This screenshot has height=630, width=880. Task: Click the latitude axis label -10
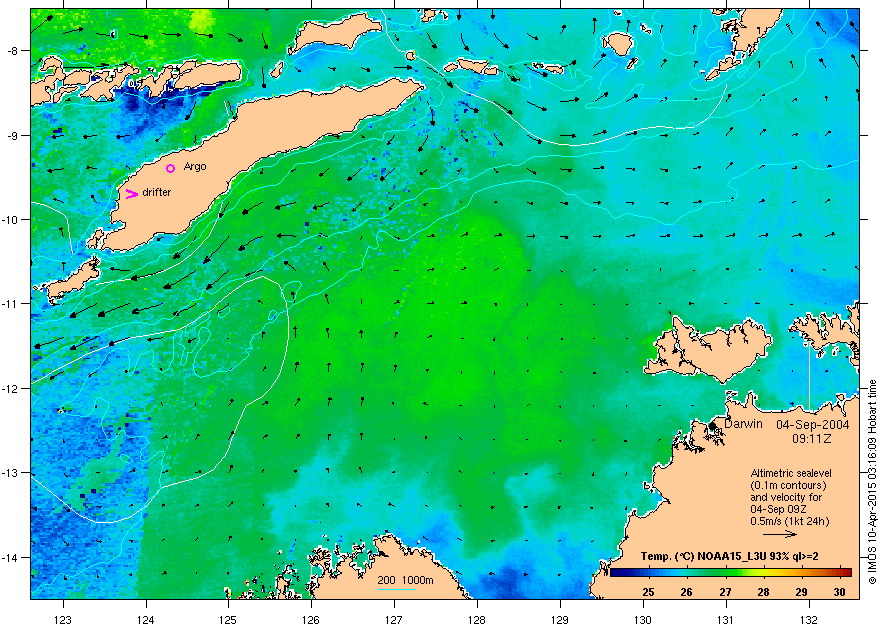pyautogui.click(x=10, y=219)
